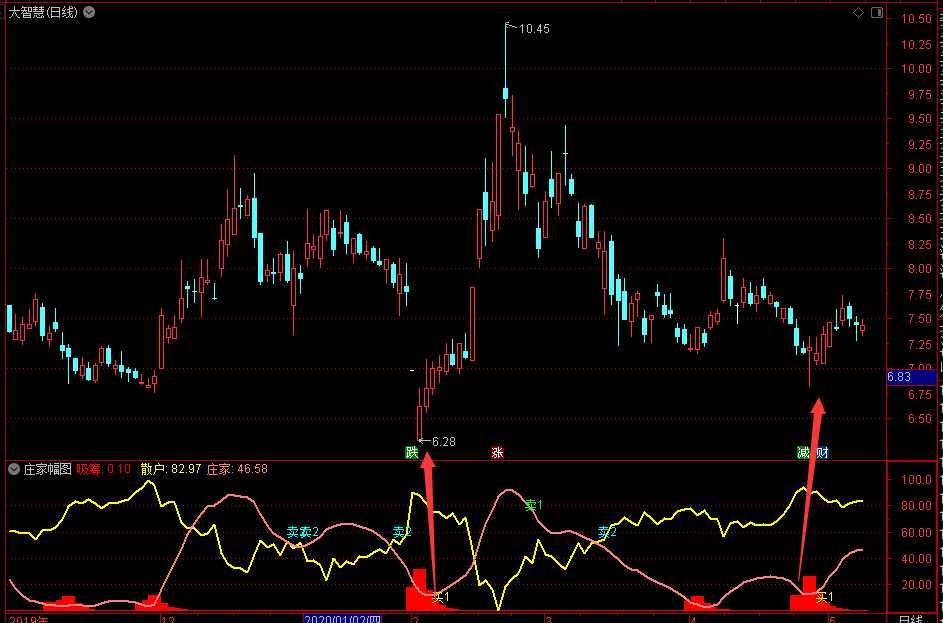
Task: Click the 2019年 label on time axis
Action: [x=29, y=619]
